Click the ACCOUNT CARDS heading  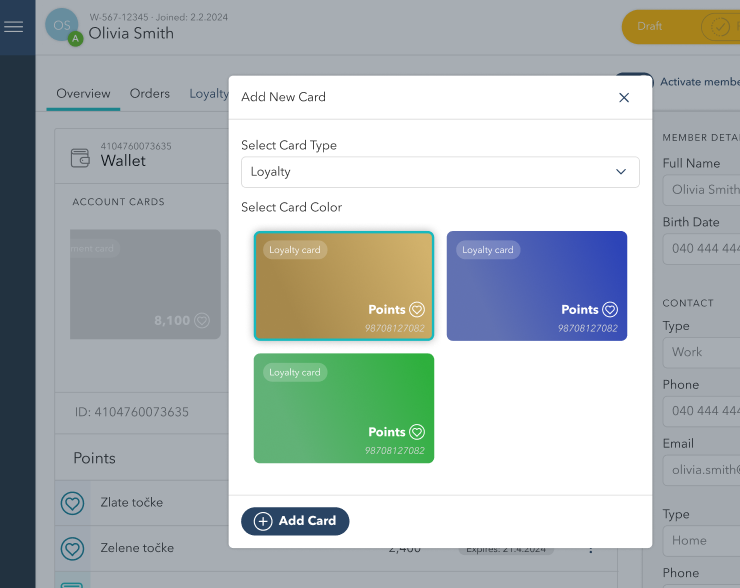pos(118,202)
